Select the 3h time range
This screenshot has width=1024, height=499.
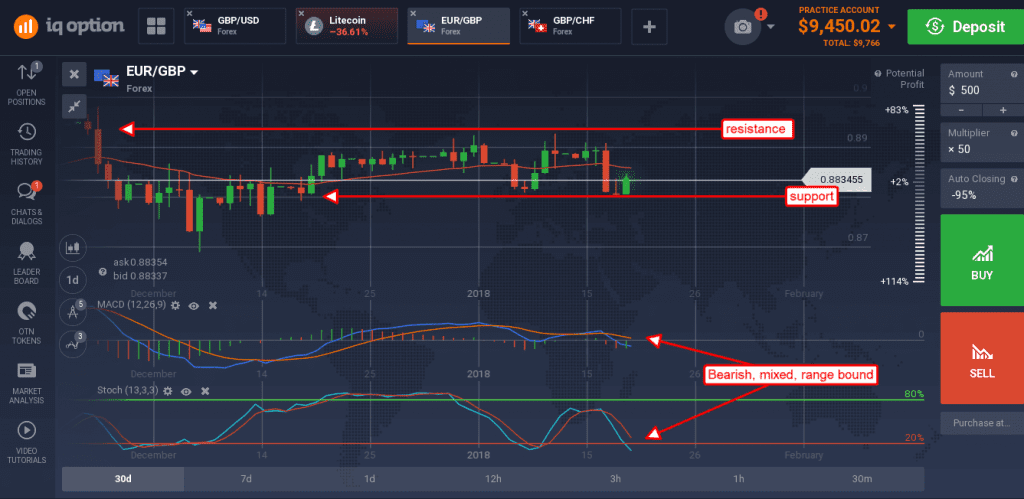click(615, 479)
